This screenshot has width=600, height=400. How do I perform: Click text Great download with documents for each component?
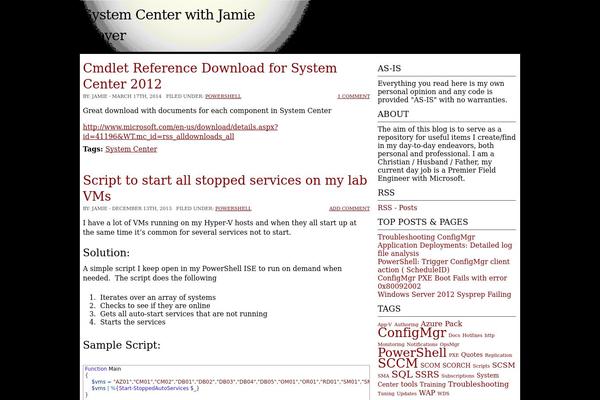[x=207, y=111]
